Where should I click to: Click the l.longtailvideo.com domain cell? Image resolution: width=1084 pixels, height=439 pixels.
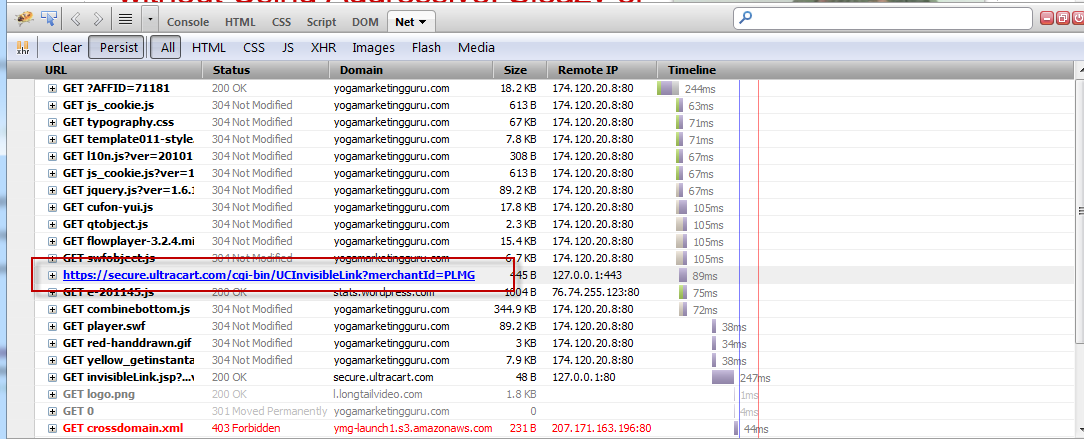[x=377, y=394]
